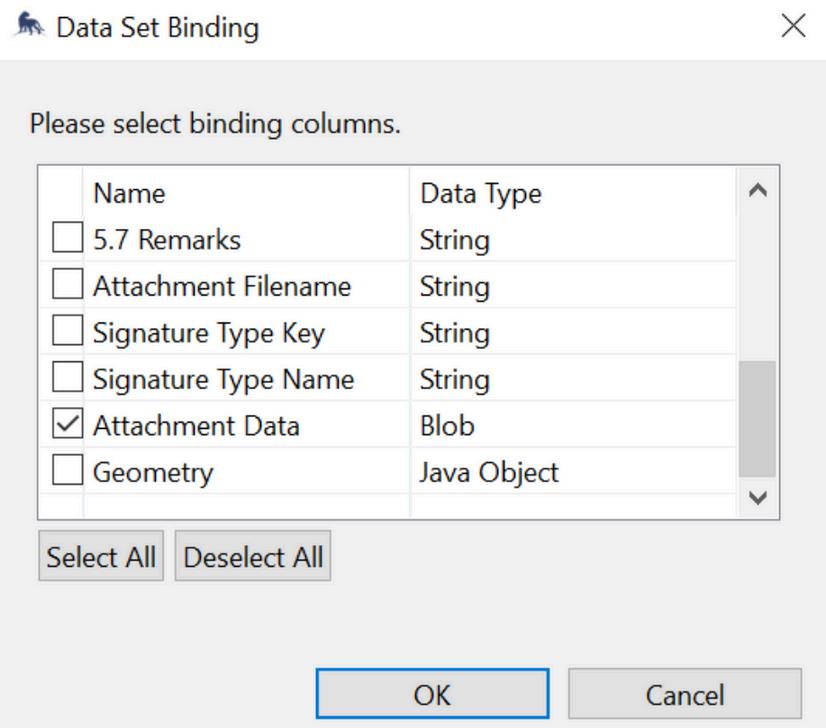Image resolution: width=826 pixels, height=728 pixels.
Task: Click the Select All button
Action: 101,558
